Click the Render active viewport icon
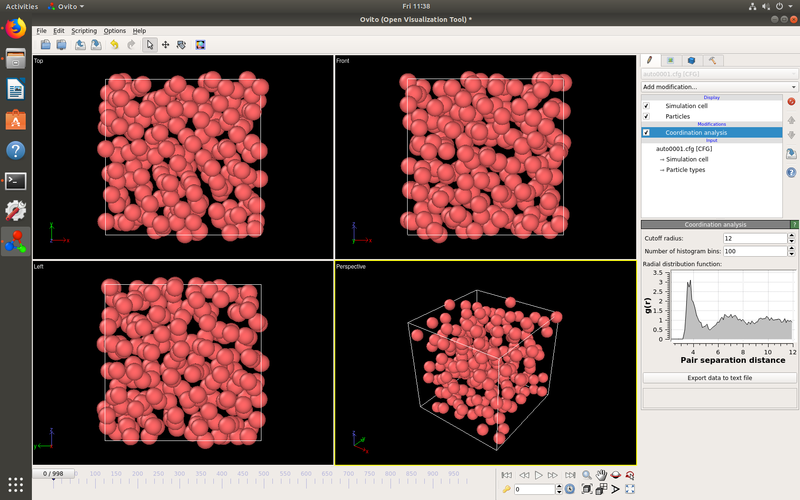This screenshot has height=500, width=800. pos(200,45)
